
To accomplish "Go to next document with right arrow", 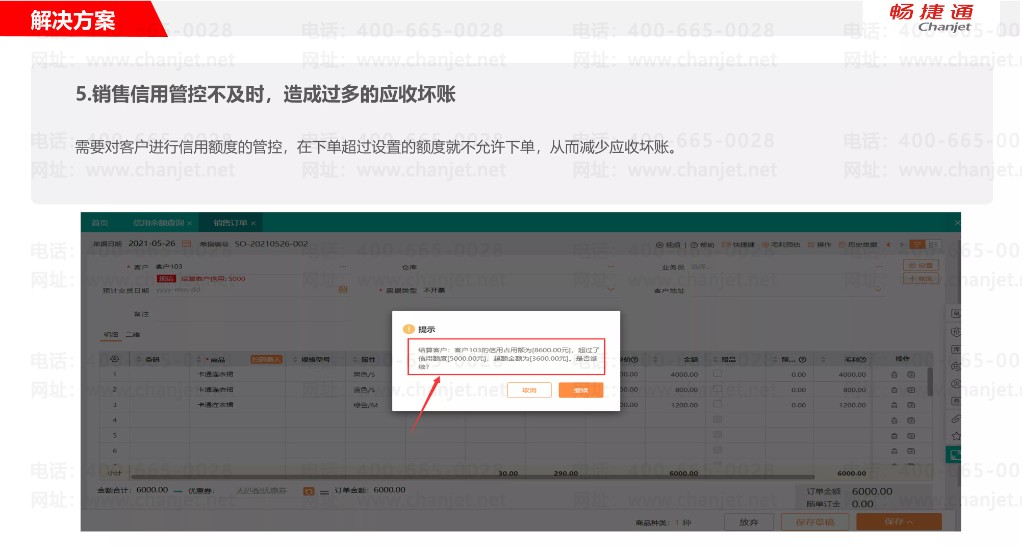I will click(x=901, y=245).
